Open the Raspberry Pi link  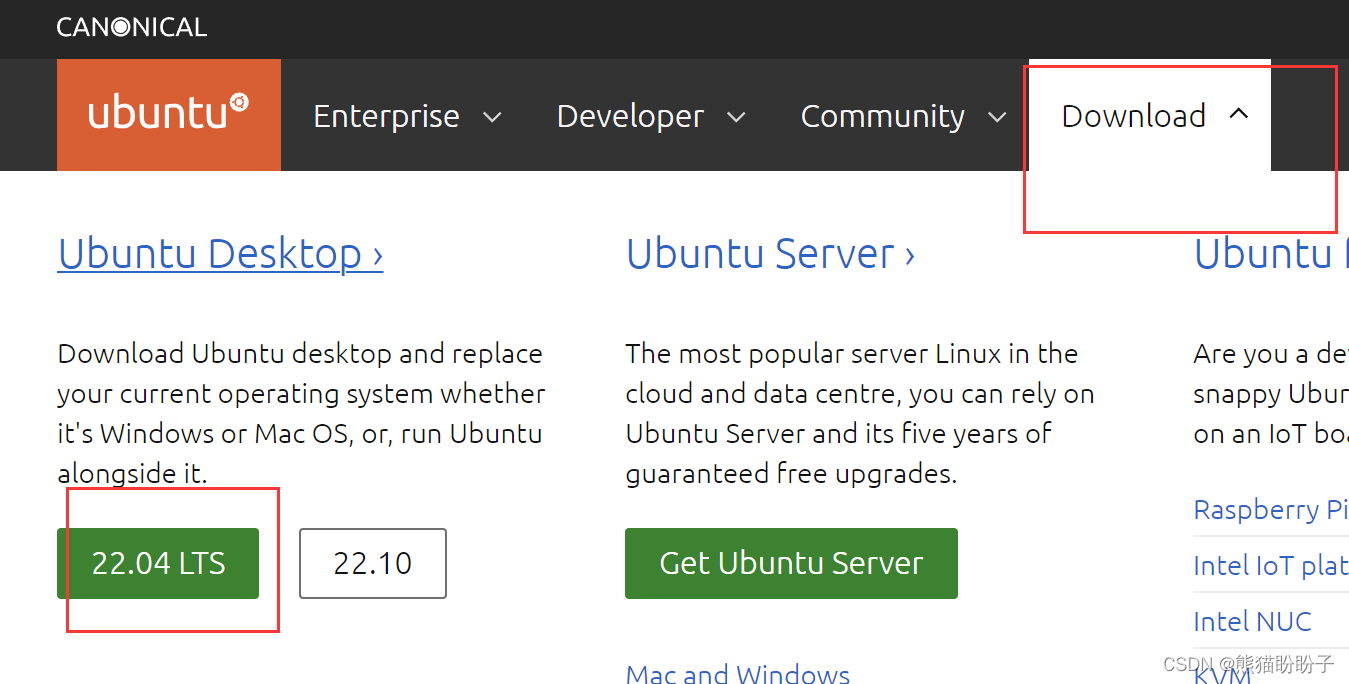(x=1270, y=510)
